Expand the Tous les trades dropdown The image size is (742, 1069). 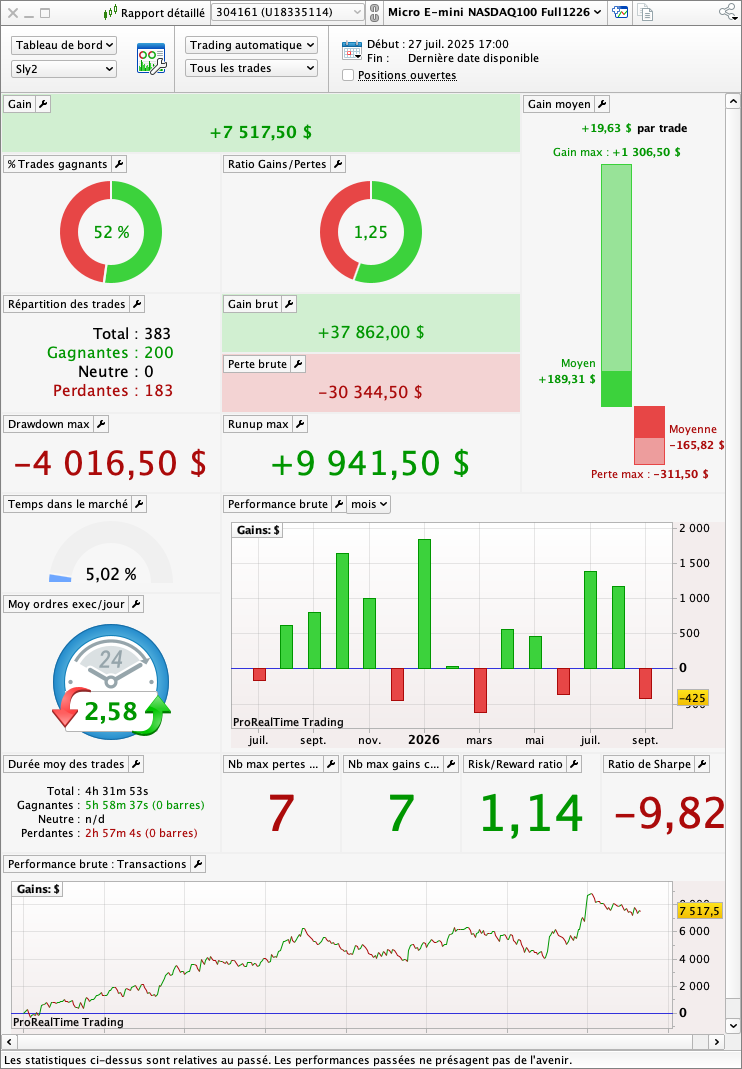click(x=251, y=68)
